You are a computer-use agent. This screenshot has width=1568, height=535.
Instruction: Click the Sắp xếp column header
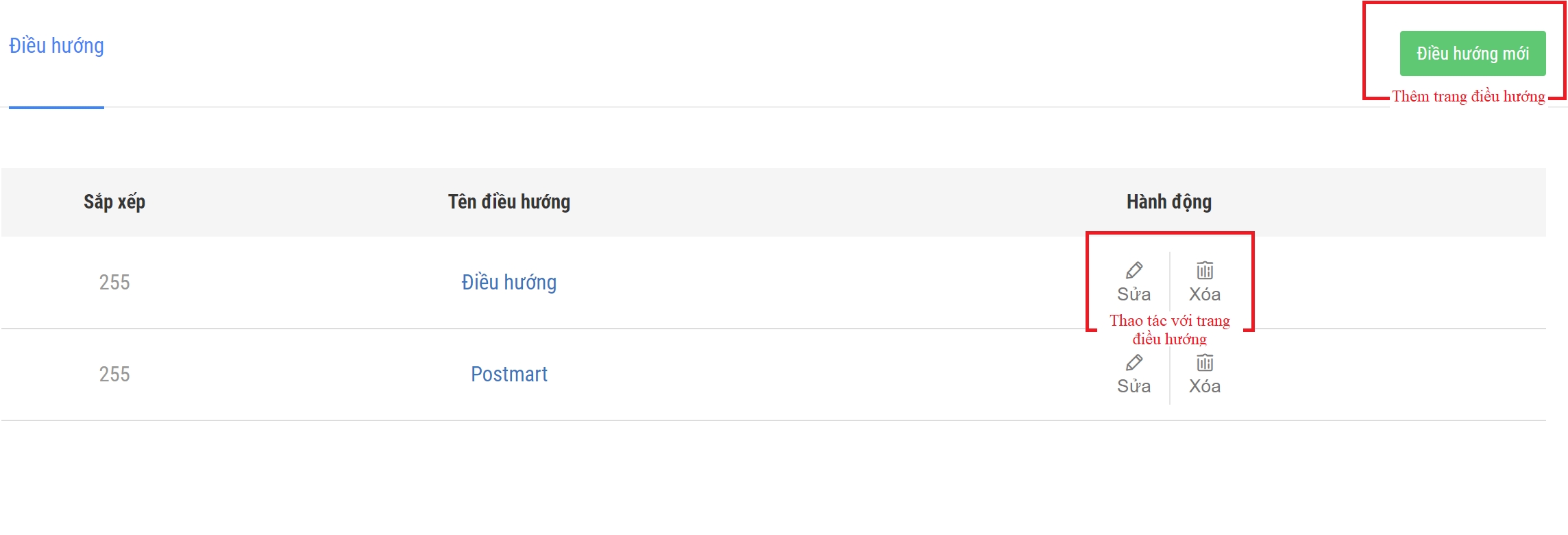click(x=114, y=202)
